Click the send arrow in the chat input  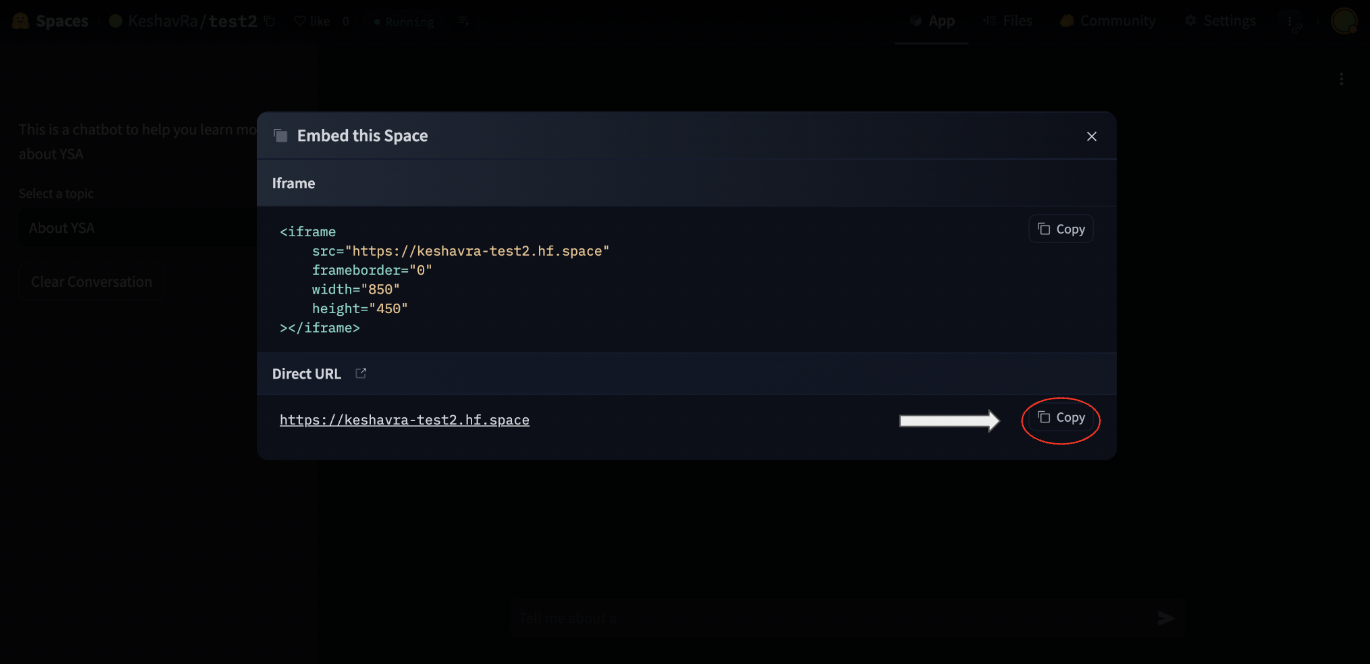pos(1164,618)
